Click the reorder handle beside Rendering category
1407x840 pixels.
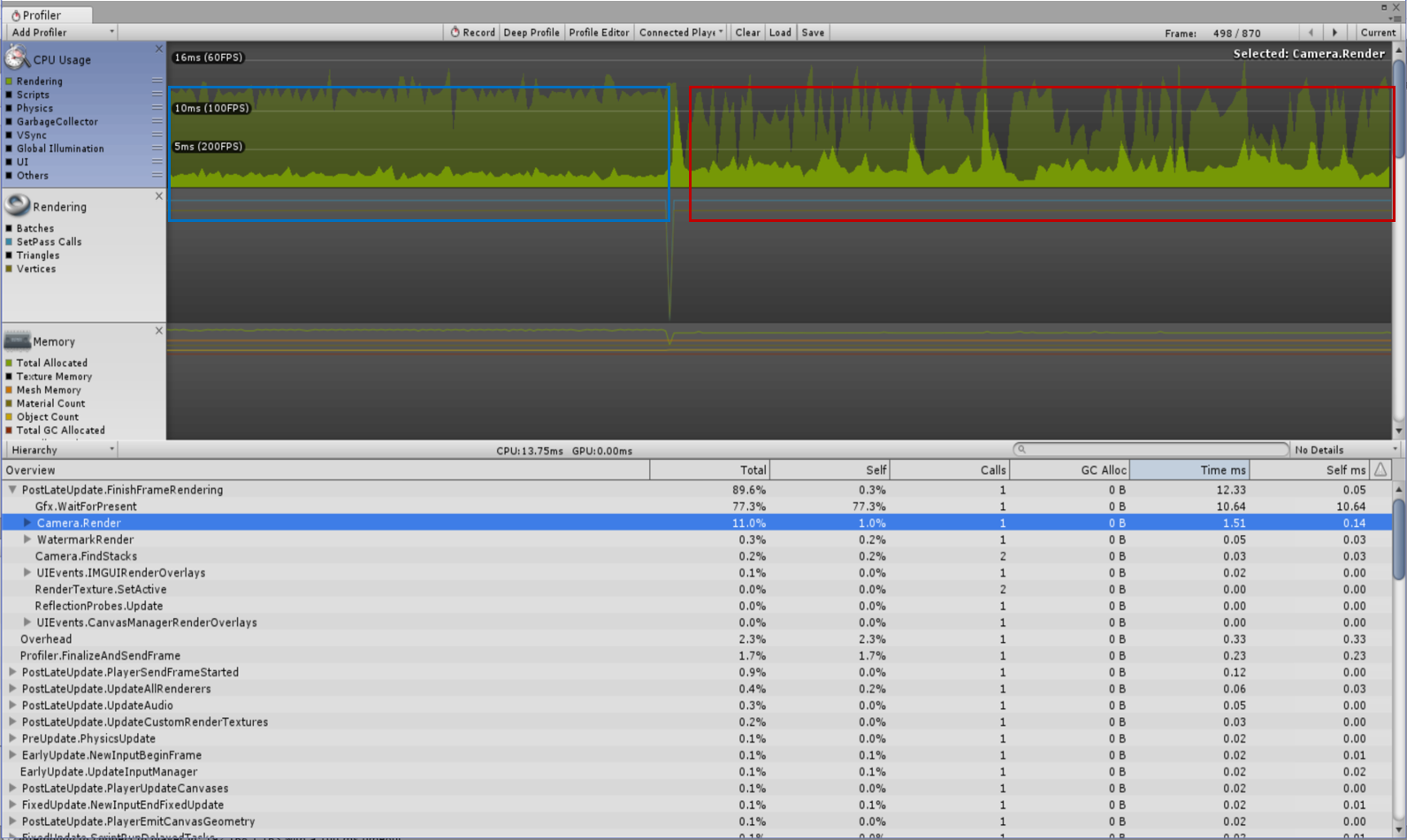click(x=157, y=80)
